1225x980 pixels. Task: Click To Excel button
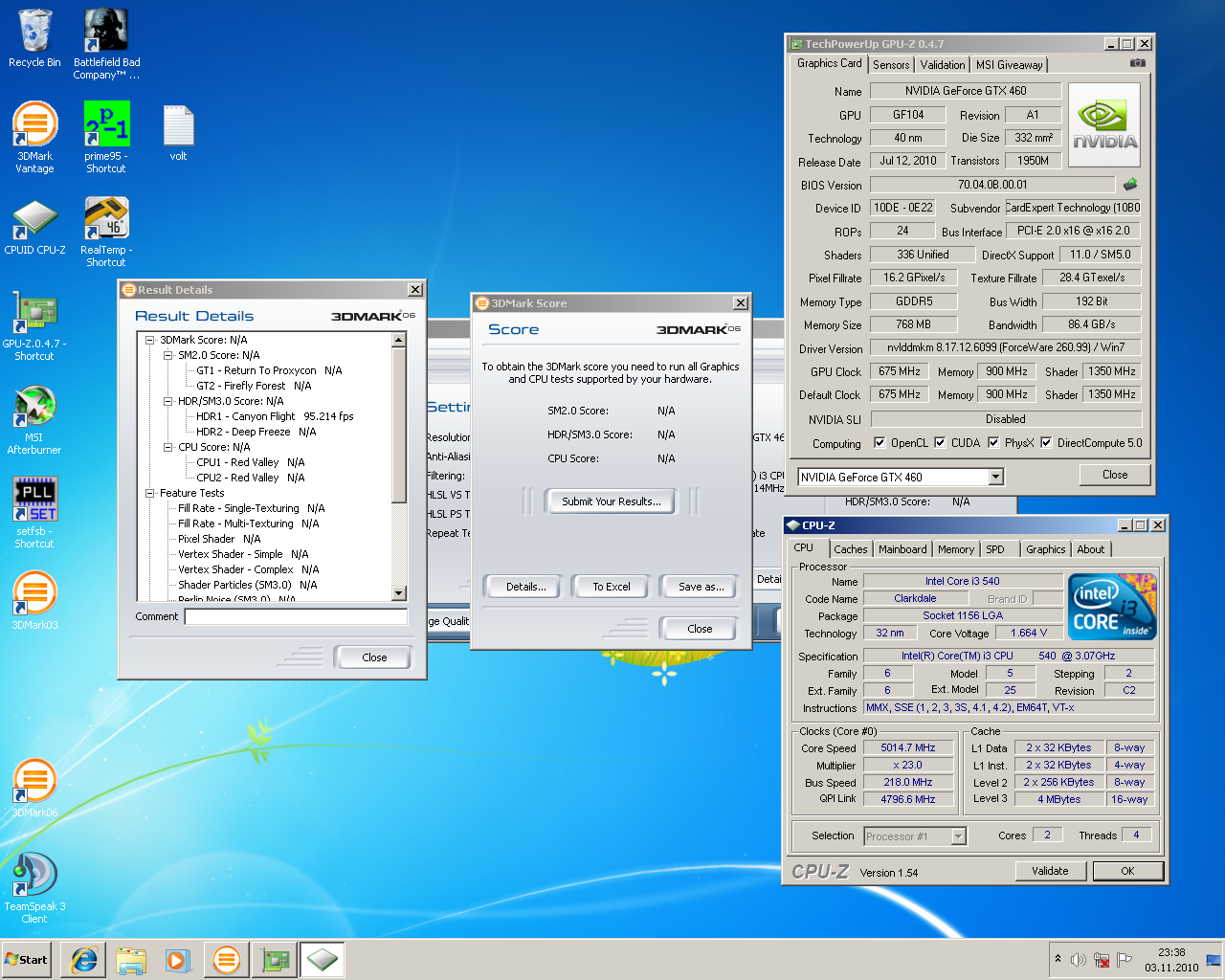[x=611, y=587]
